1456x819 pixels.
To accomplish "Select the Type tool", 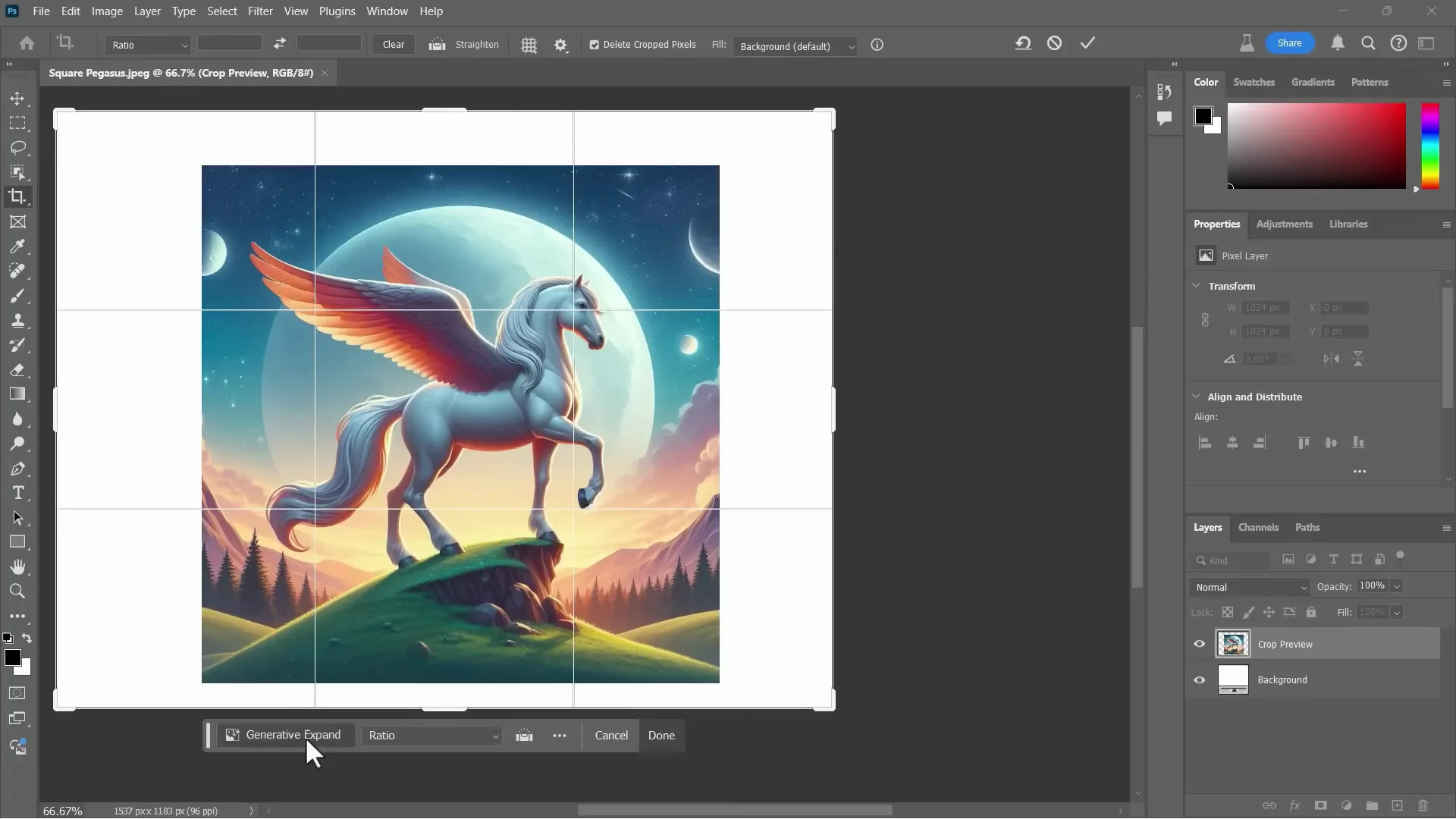I will (17, 493).
